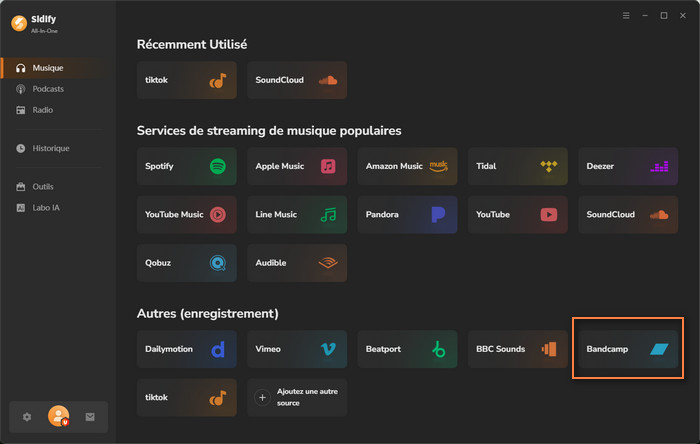Open Historique in the sidebar
Image resolution: width=700 pixels, height=444 pixels.
[51, 148]
